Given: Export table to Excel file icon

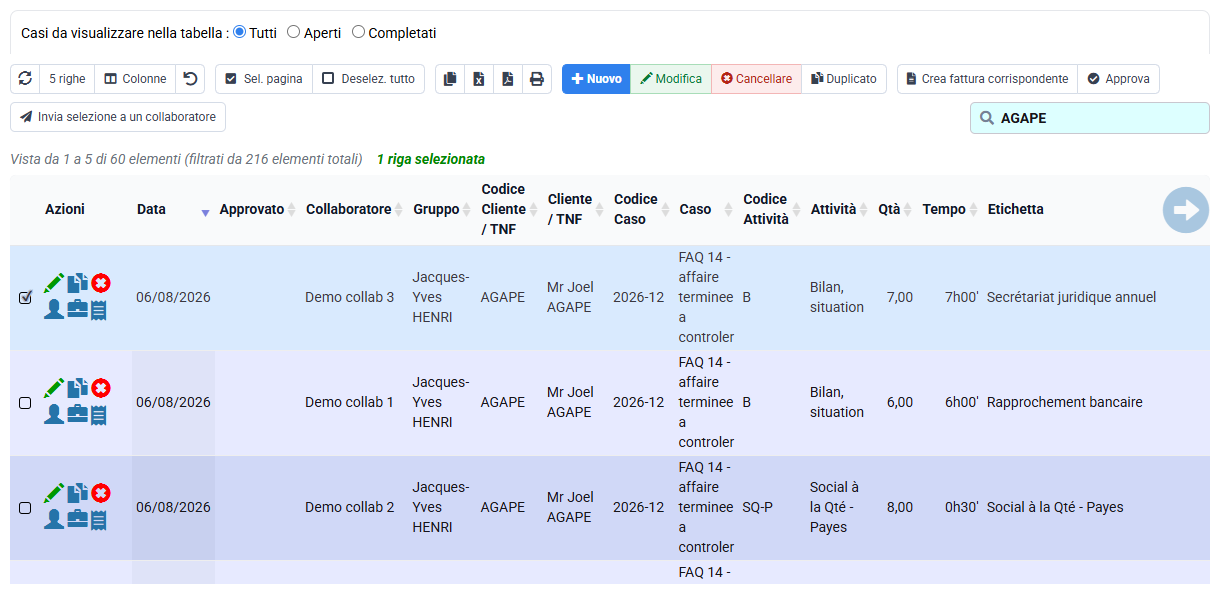Looking at the screenshot, I should click(479, 79).
